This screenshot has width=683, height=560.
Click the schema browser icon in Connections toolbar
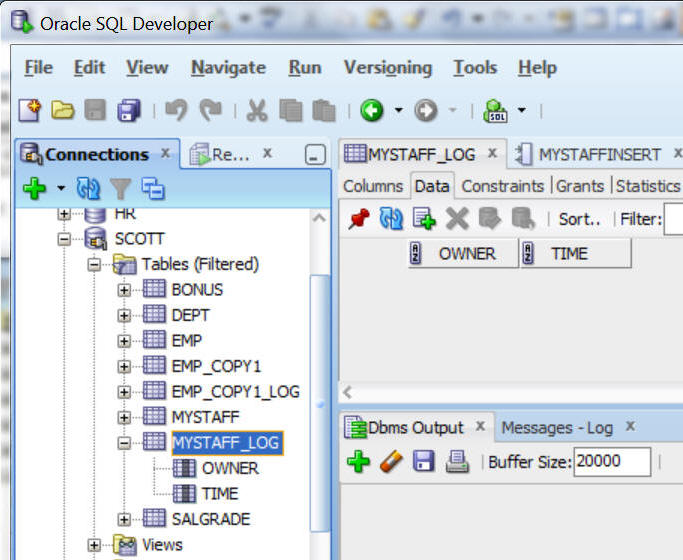153,189
